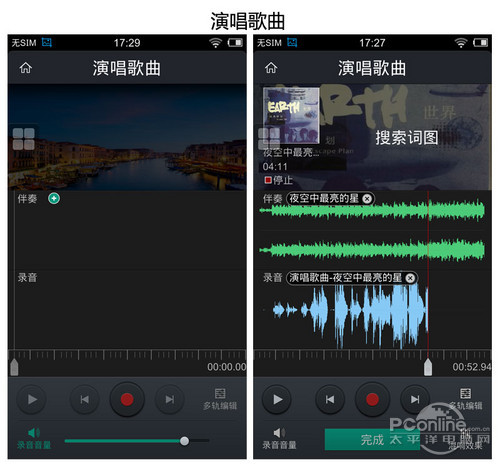This screenshot has height=465, width=500.
Task: Remove the 夜空中最亮的星 accompaniment track
Action: [x=367, y=199]
